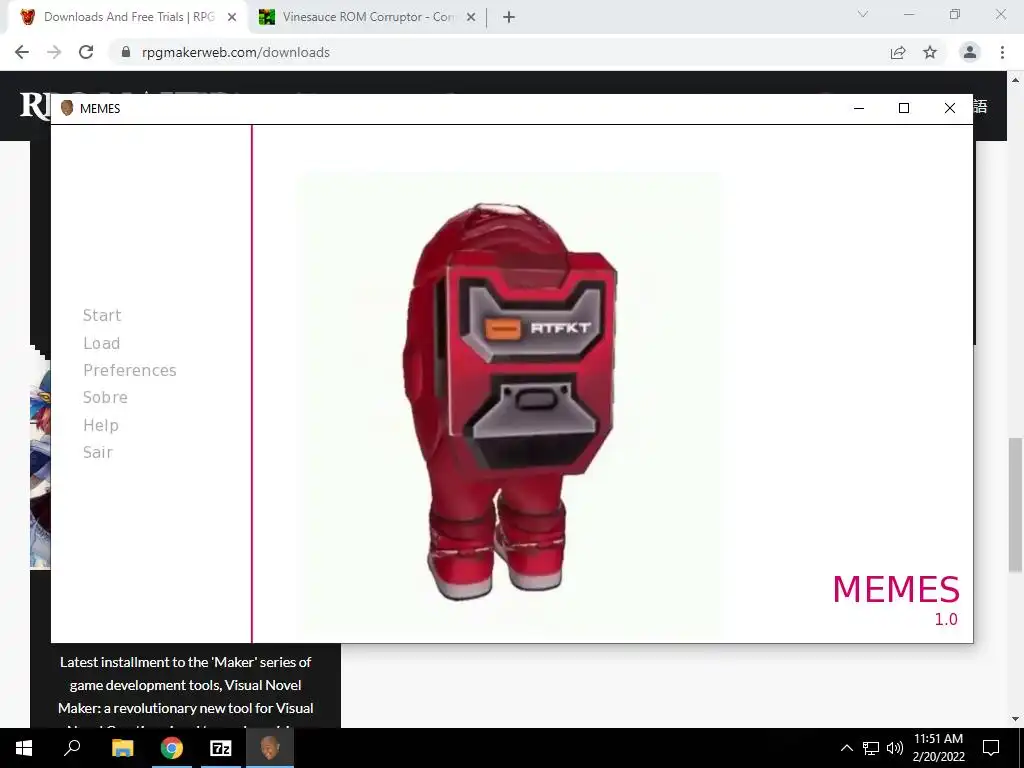This screenshot has height=768, width=1024.
Task: Open Chrome three-dot menu
Action: point(1002,52)
